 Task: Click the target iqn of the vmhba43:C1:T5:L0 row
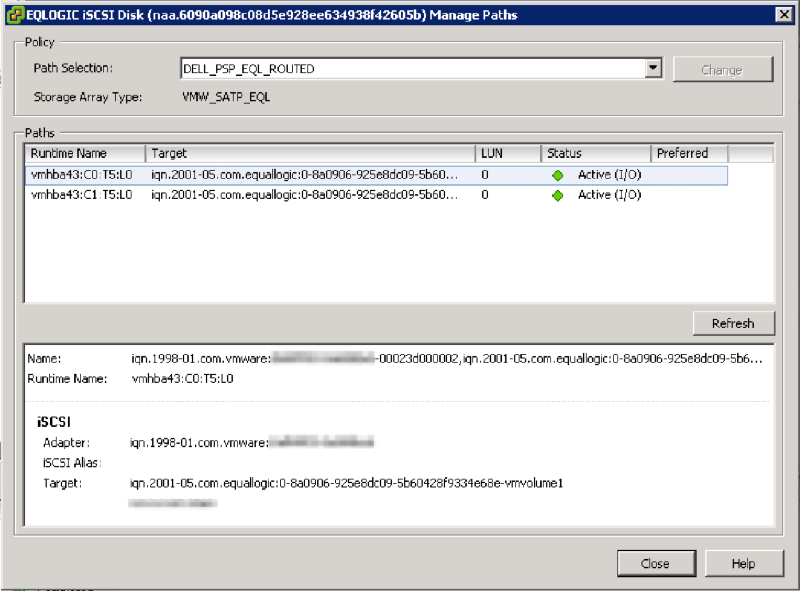pyautogui.click(x=304, y=195)
